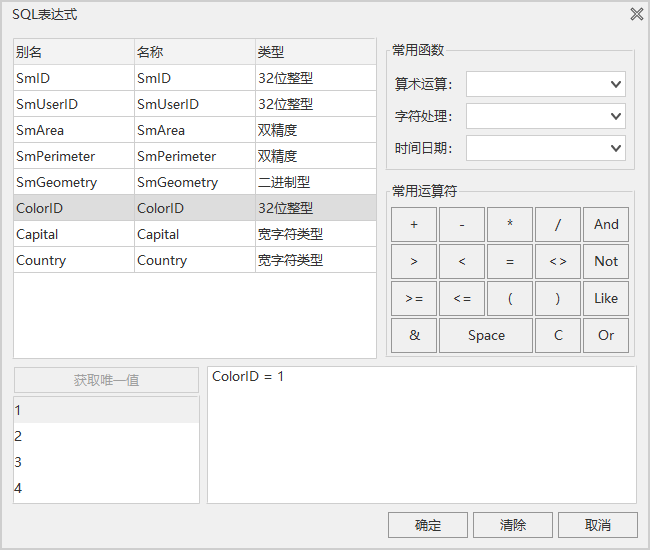The height and width of the screenshot is (550, 650).
Task: Close the SQL表达式 dialog
Action: pos(636,14)
